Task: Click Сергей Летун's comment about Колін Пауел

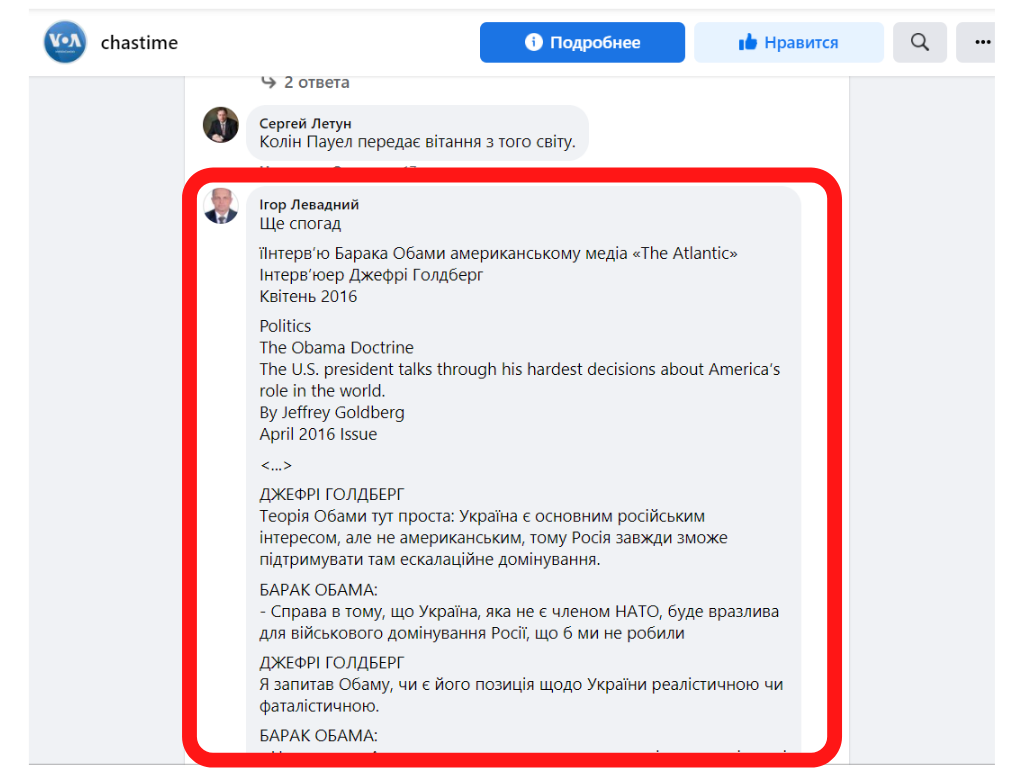Action: [417, 142]
